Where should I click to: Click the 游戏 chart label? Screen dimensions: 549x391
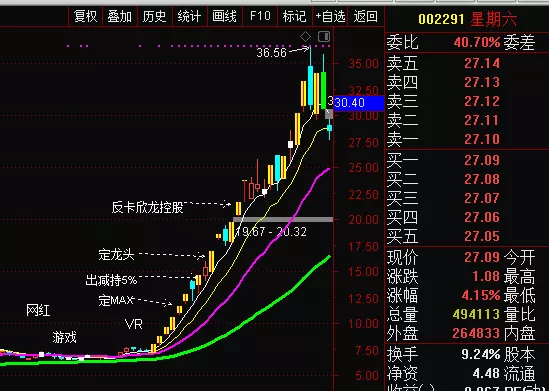coord(64,337)
